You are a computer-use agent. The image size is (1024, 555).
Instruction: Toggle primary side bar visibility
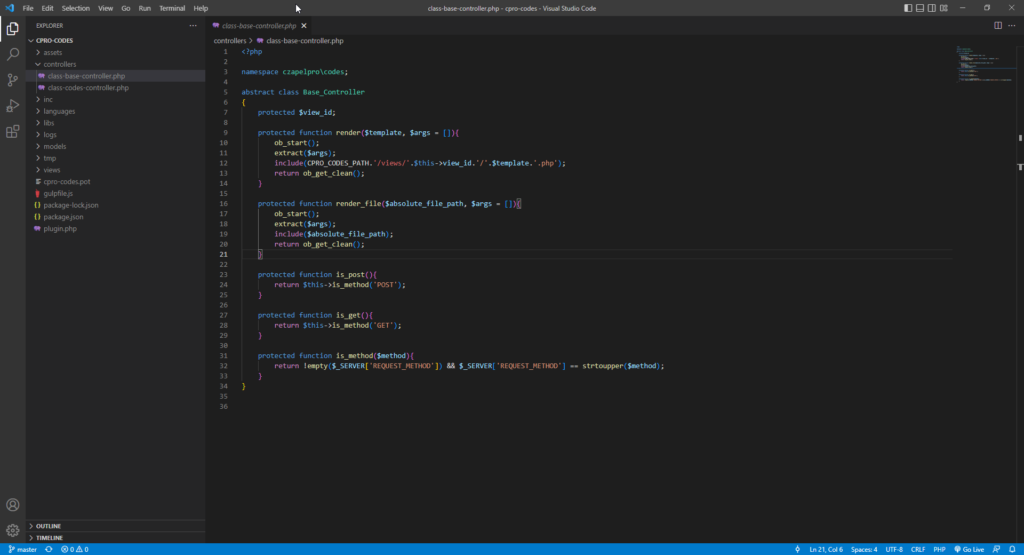[x=908, y=8]
